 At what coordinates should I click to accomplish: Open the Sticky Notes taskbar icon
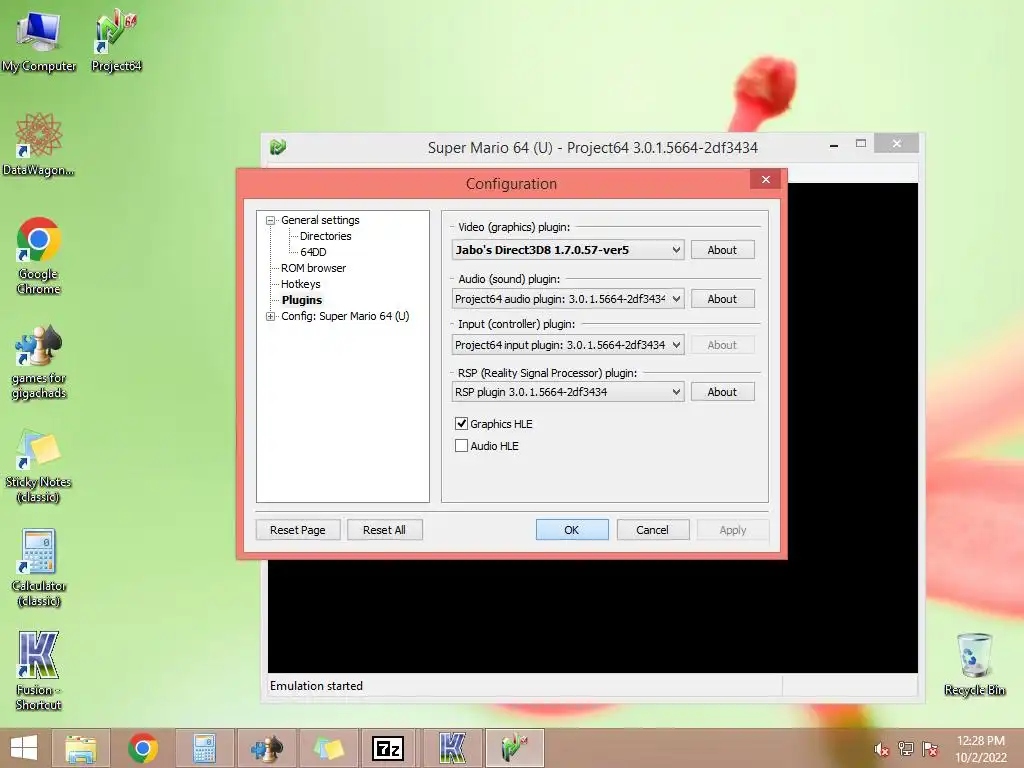pos(328,748)
